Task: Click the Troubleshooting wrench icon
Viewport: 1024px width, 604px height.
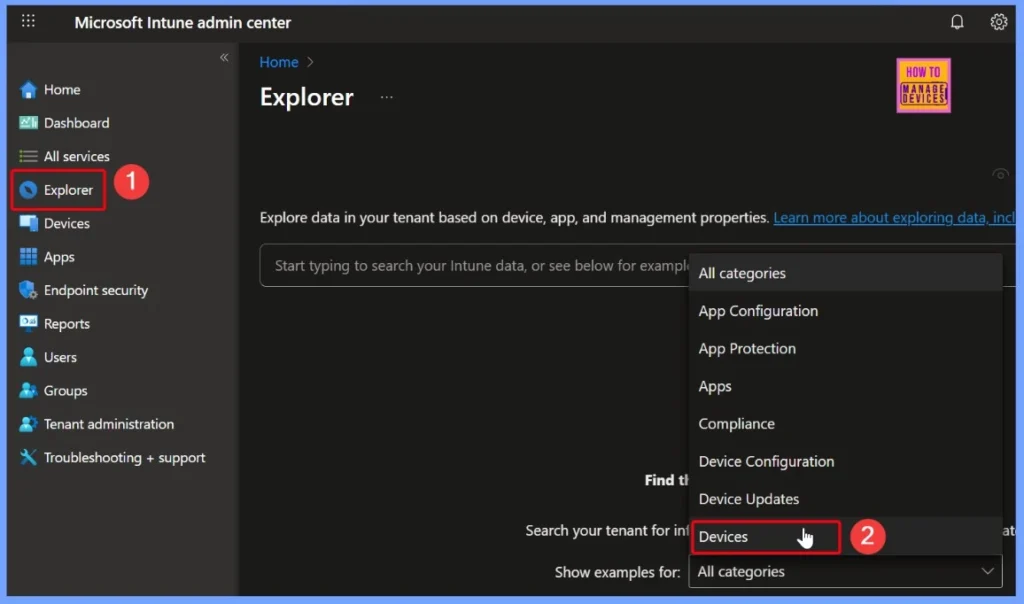Action: 28,457
